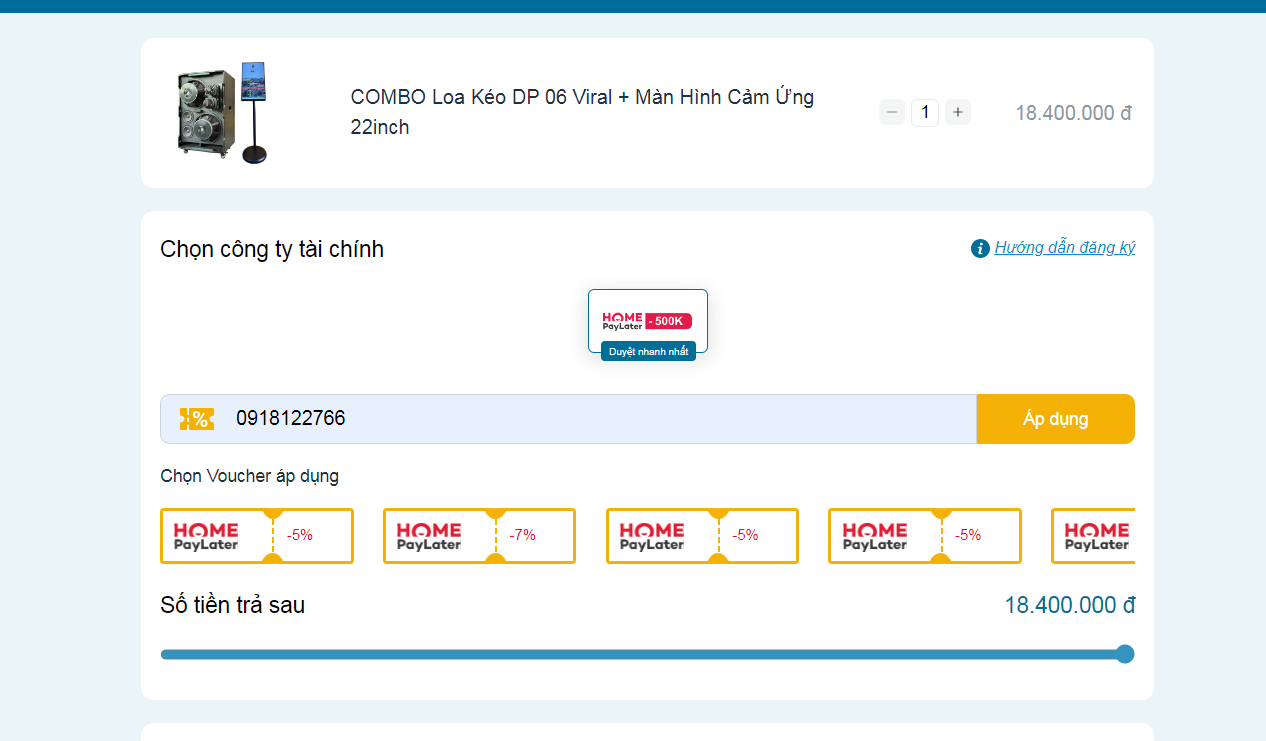Pick the third Home PayLater voucher
Image resolution: width=1266 pixels, height=741 pixels.
tap(702, 536)
